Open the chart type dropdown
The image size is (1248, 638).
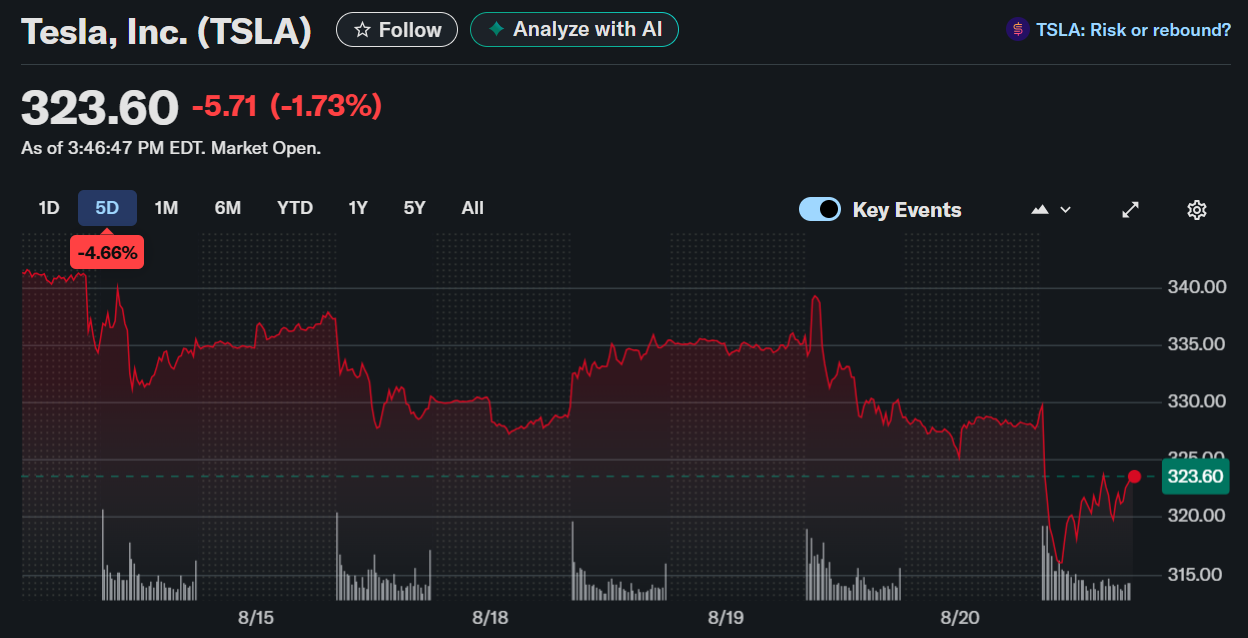click(x=1051, y=210)
